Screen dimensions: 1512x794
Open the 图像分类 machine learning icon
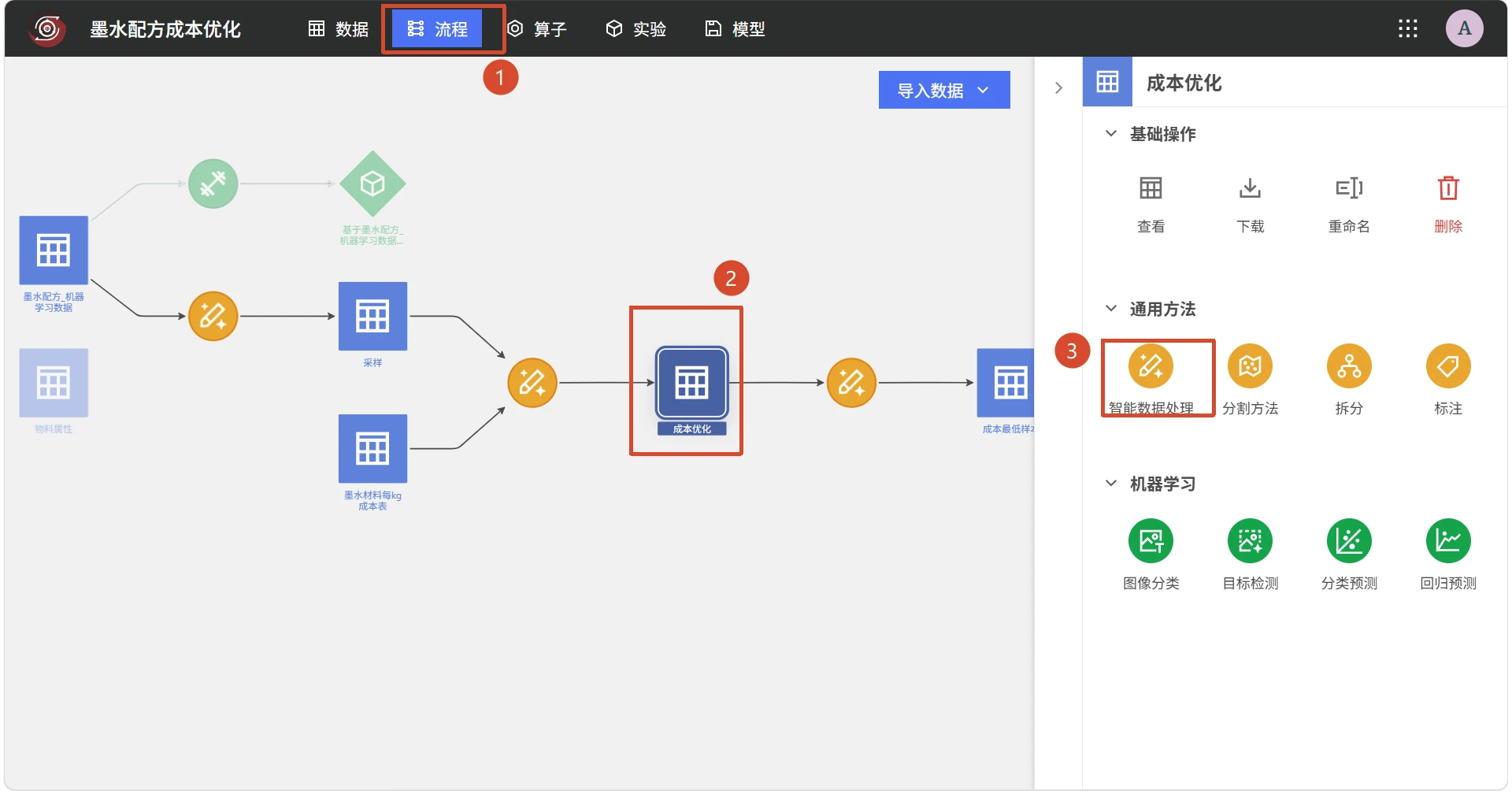click(1151, 541)
